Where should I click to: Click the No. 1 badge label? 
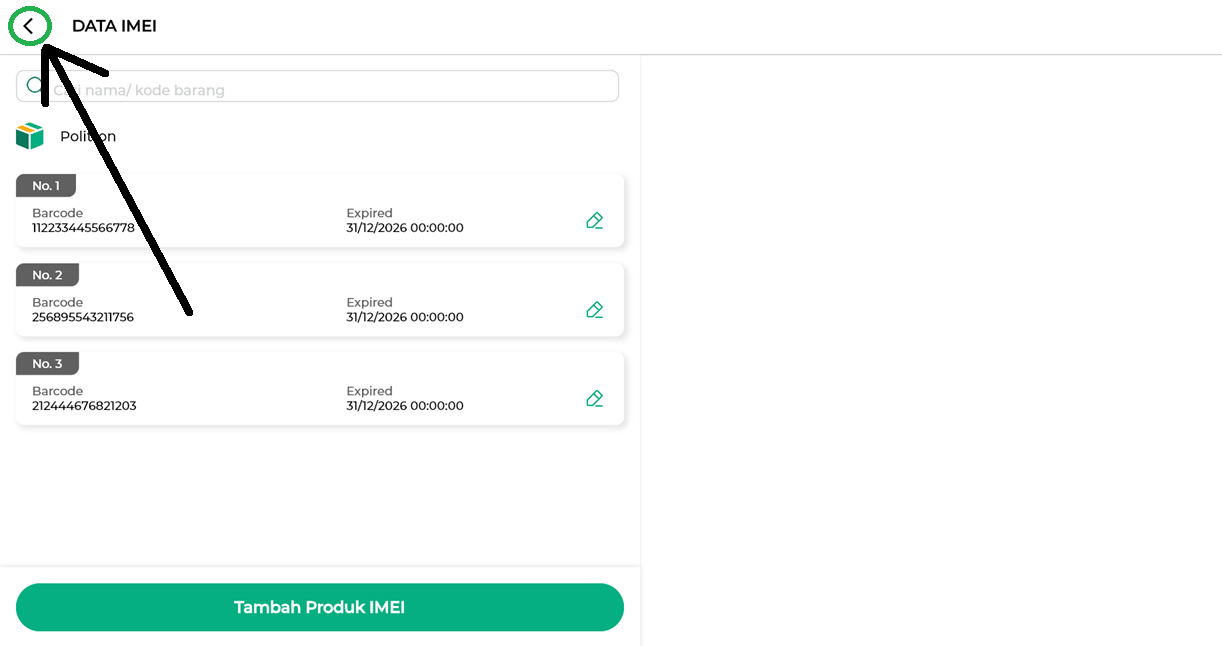coord(46,186)
